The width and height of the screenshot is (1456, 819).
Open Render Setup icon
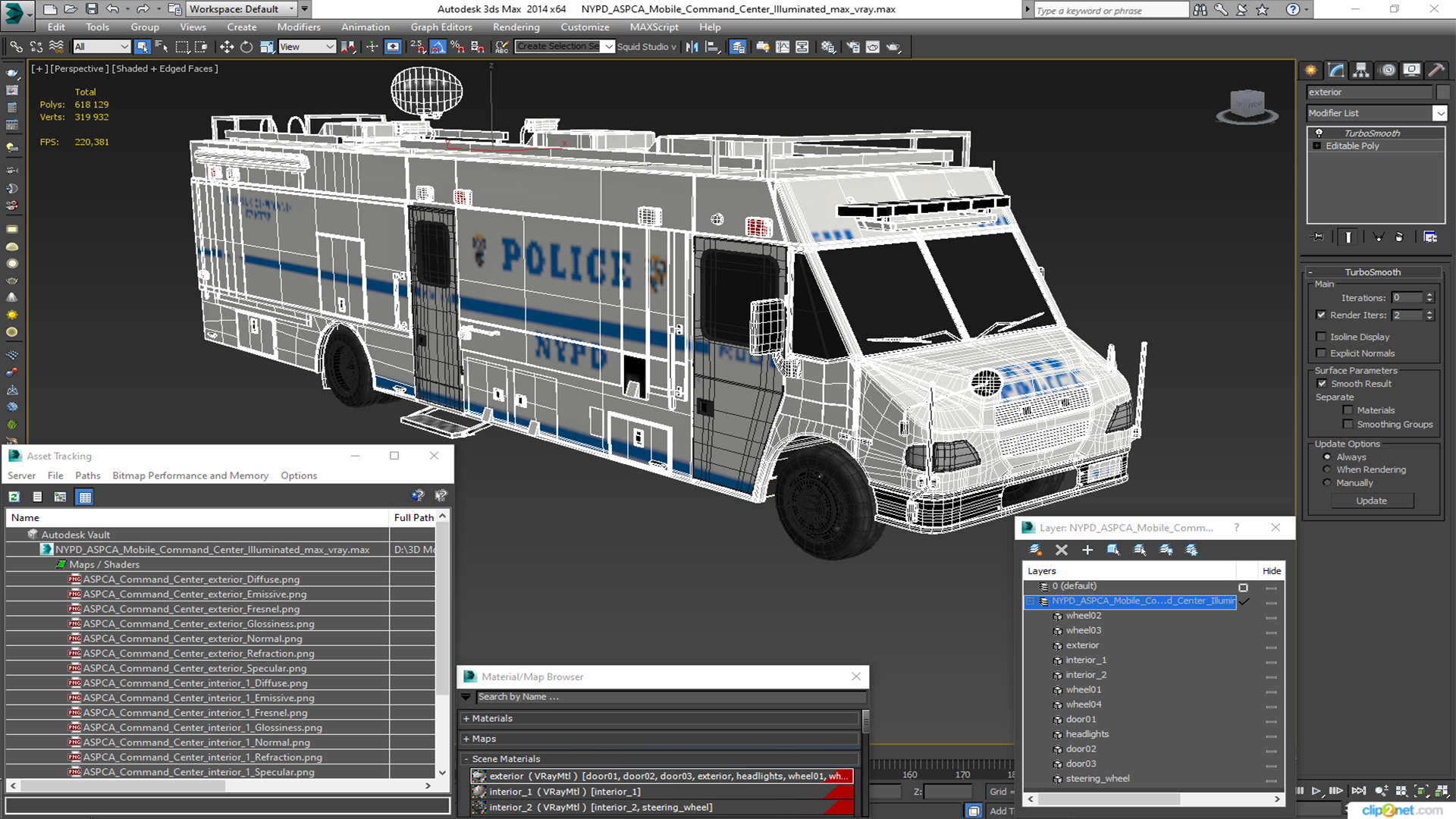(853, 47)
